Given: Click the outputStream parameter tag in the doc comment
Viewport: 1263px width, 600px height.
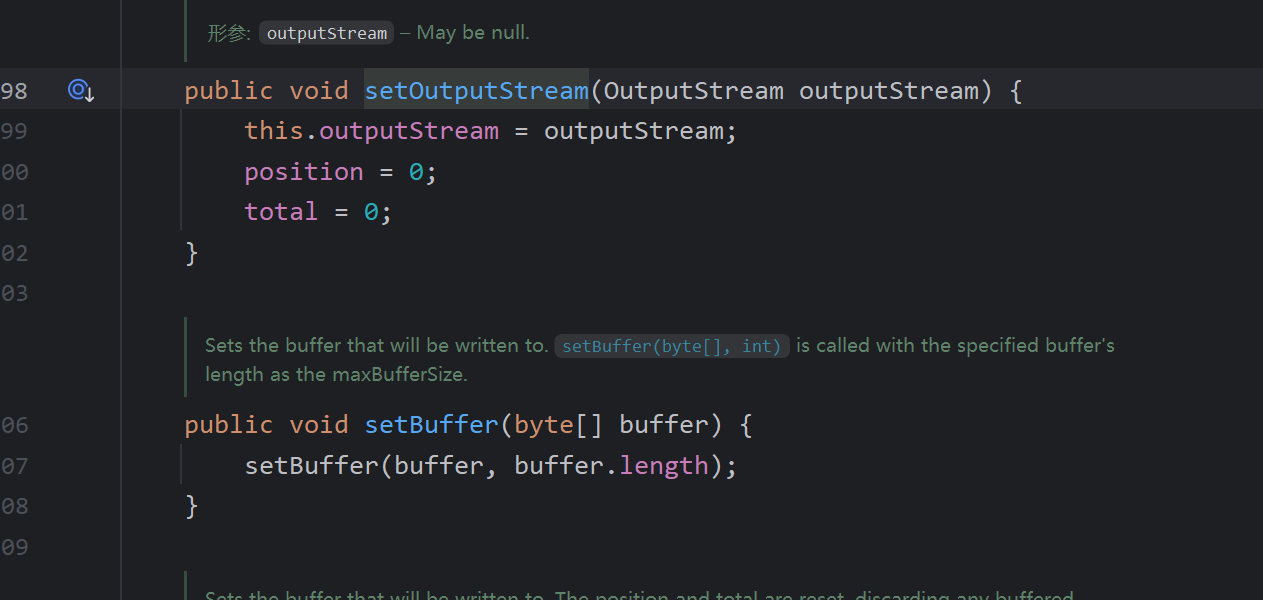Looking at the screenshot, I should point(326,33).
